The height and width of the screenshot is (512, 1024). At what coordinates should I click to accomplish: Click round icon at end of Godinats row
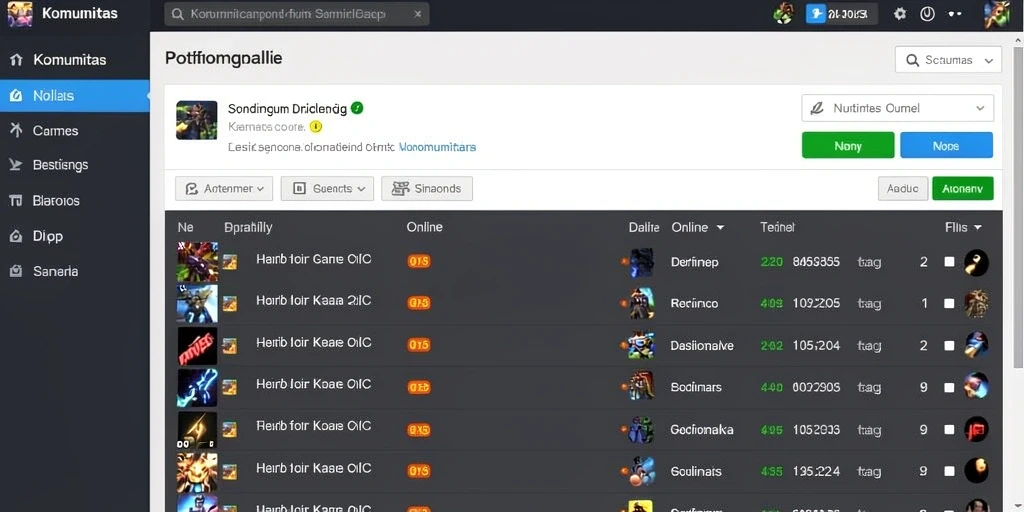coord(976,471)
